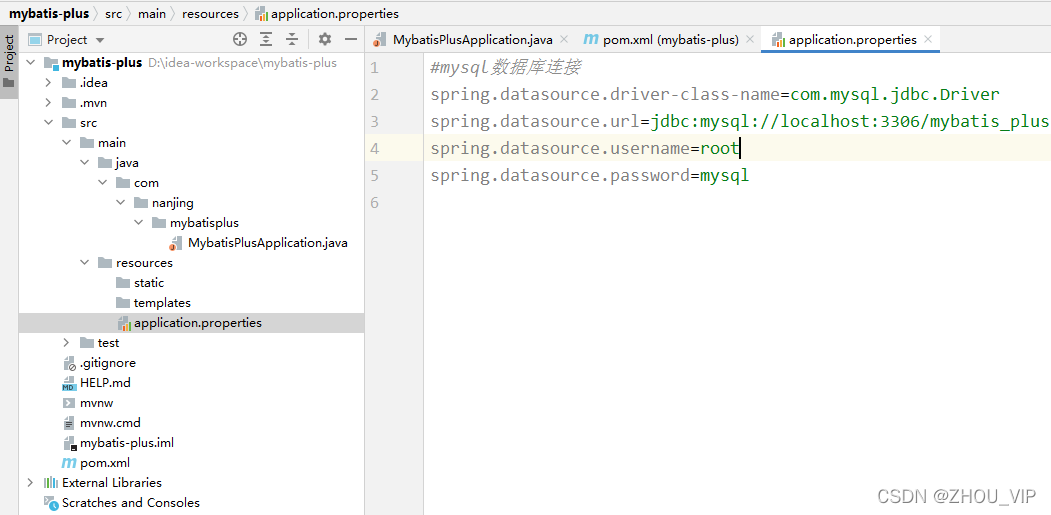
Task: Close the pom.xml (mybatis-plus) tab
Action: tap(749, 40)
